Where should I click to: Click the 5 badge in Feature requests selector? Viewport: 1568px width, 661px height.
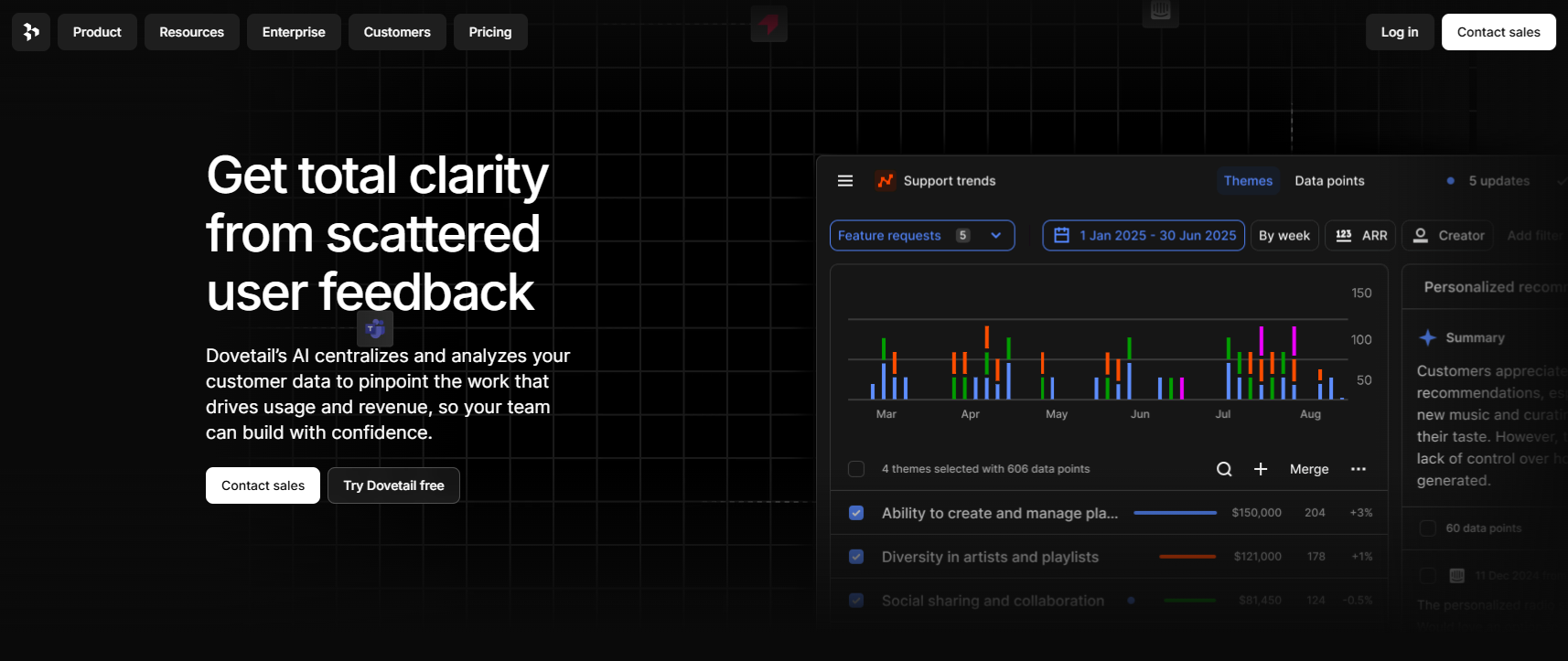pyautogui.click(x=962, y=235)
